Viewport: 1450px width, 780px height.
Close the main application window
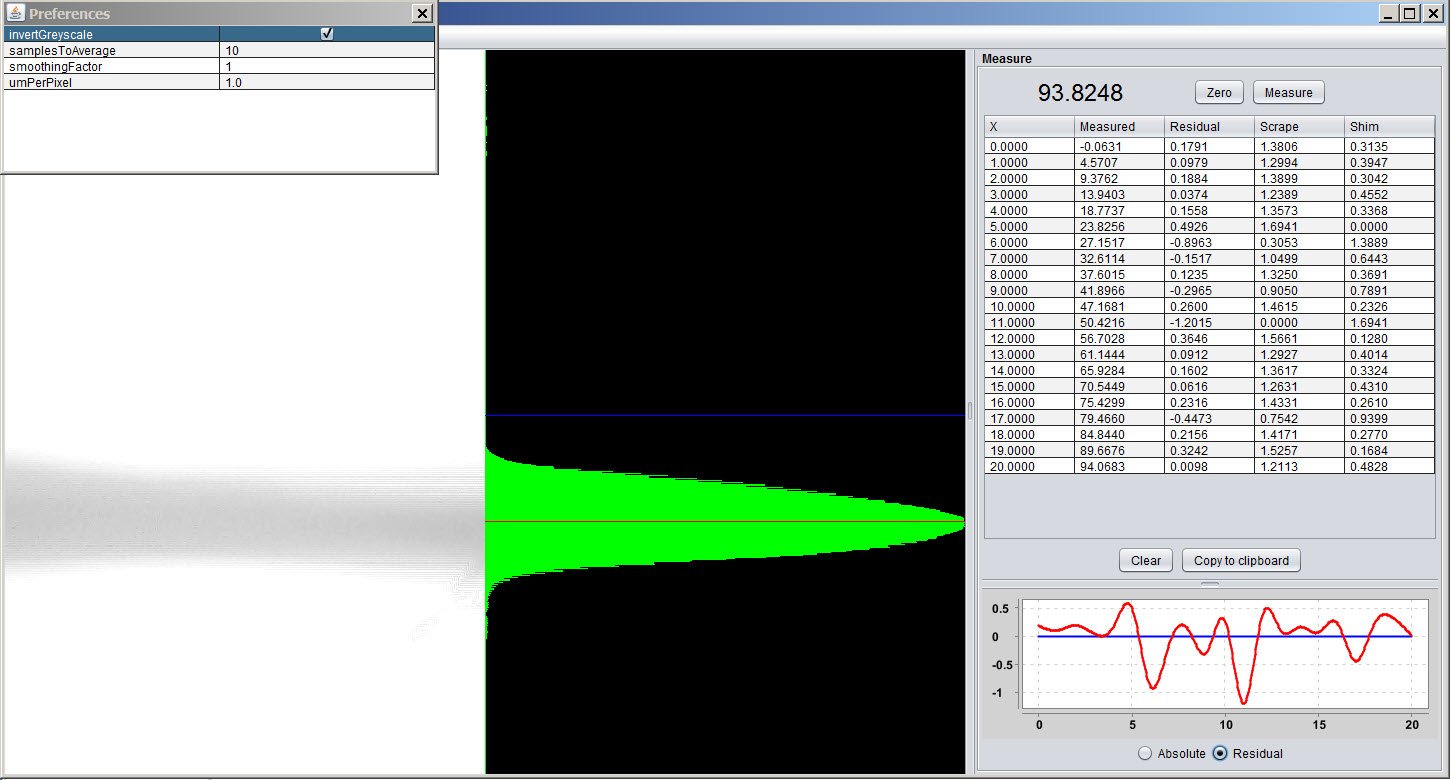(1433, 13)
